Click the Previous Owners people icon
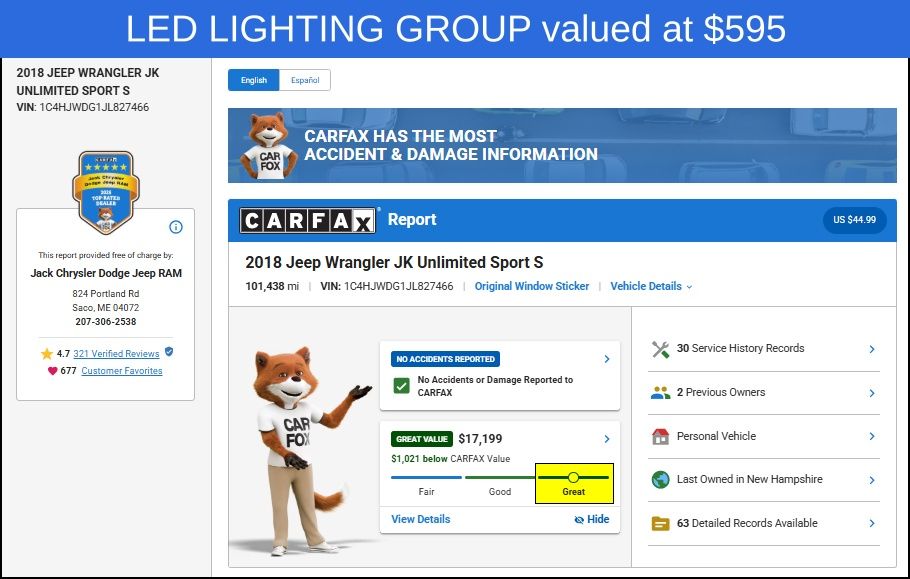Viewport: 910px width, 579px height. (x=660, y=393)
